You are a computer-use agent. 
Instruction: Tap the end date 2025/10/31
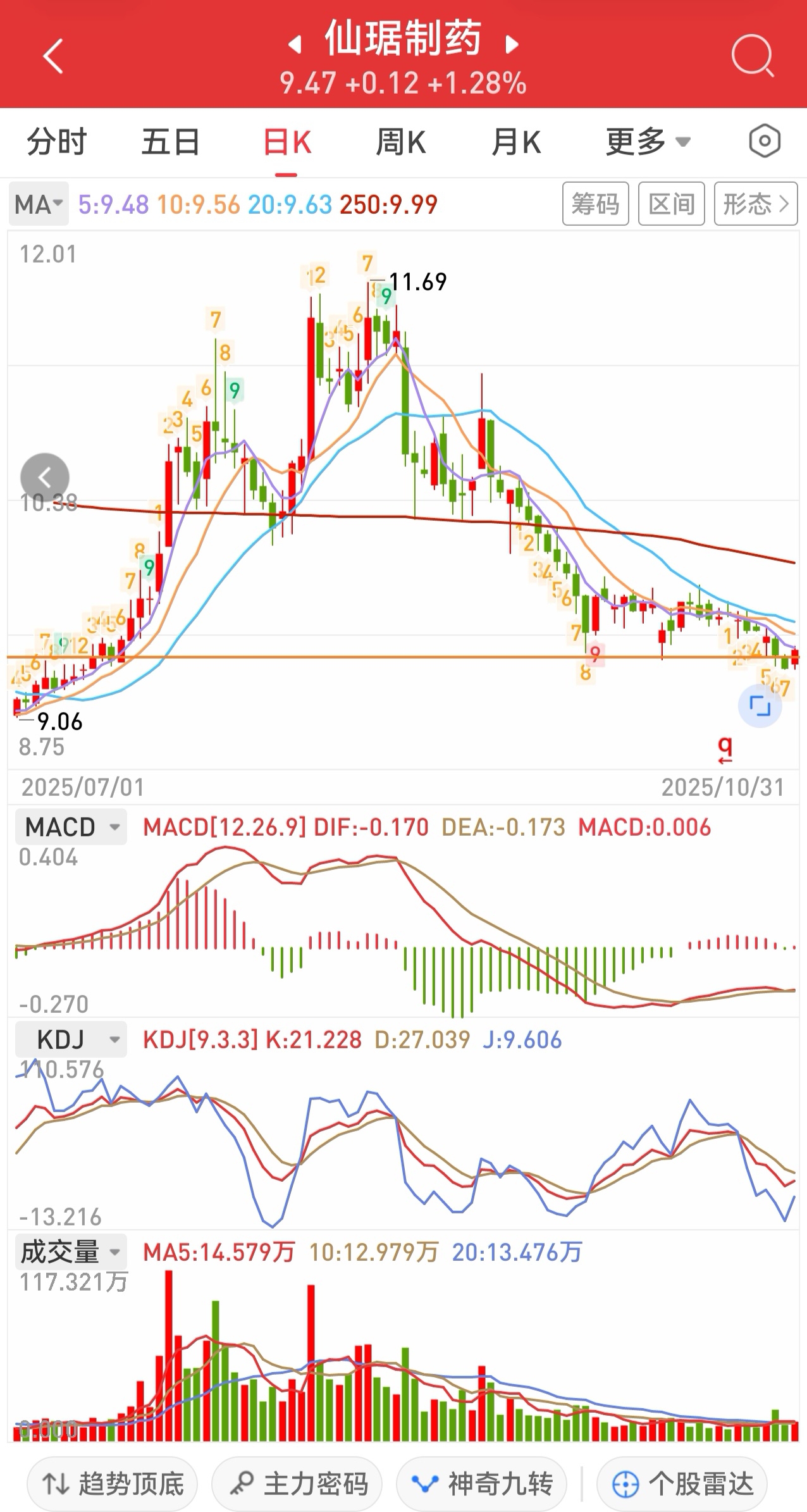point(723,788)
